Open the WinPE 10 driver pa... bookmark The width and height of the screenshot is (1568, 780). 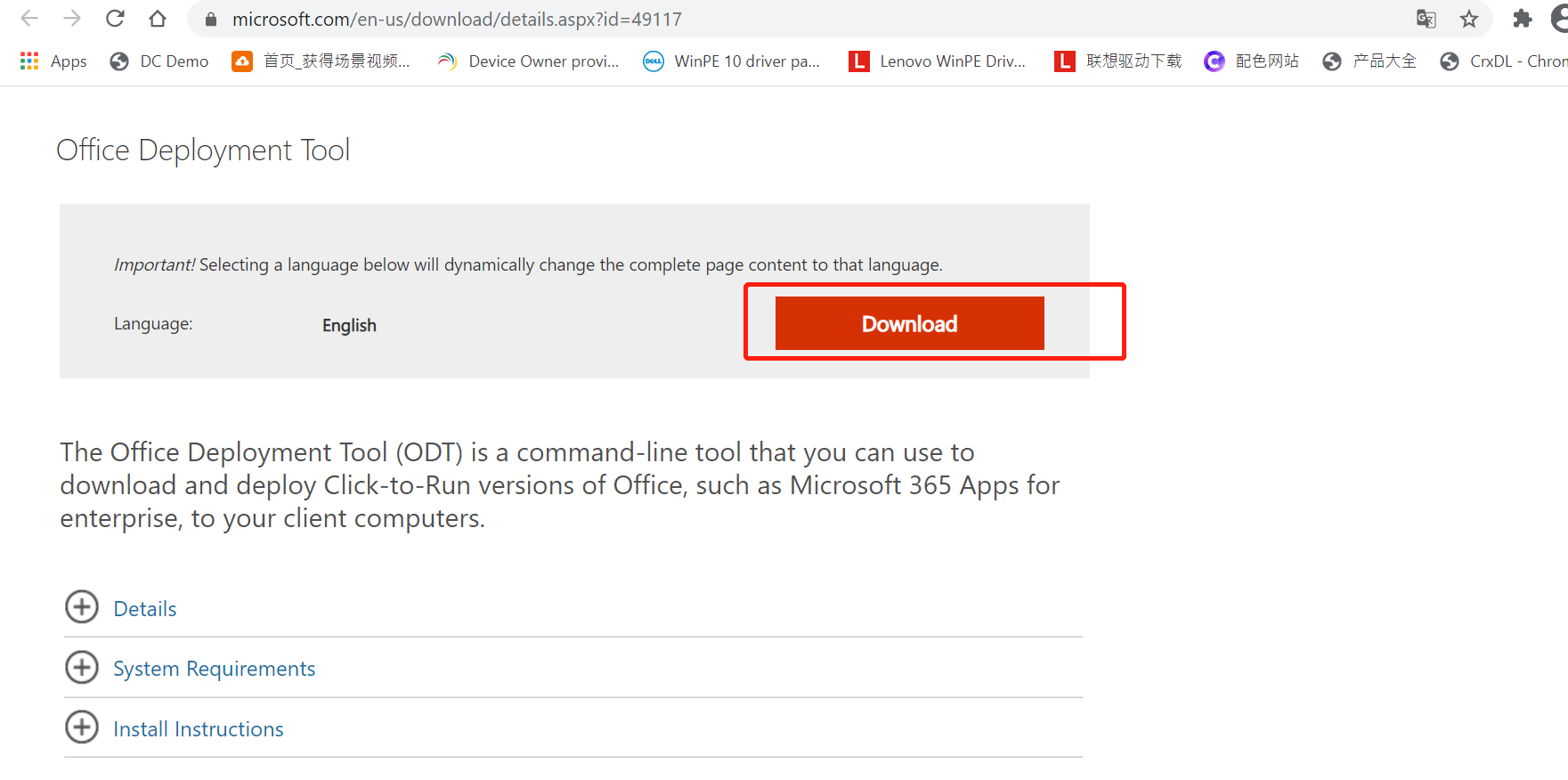(732, 61)
